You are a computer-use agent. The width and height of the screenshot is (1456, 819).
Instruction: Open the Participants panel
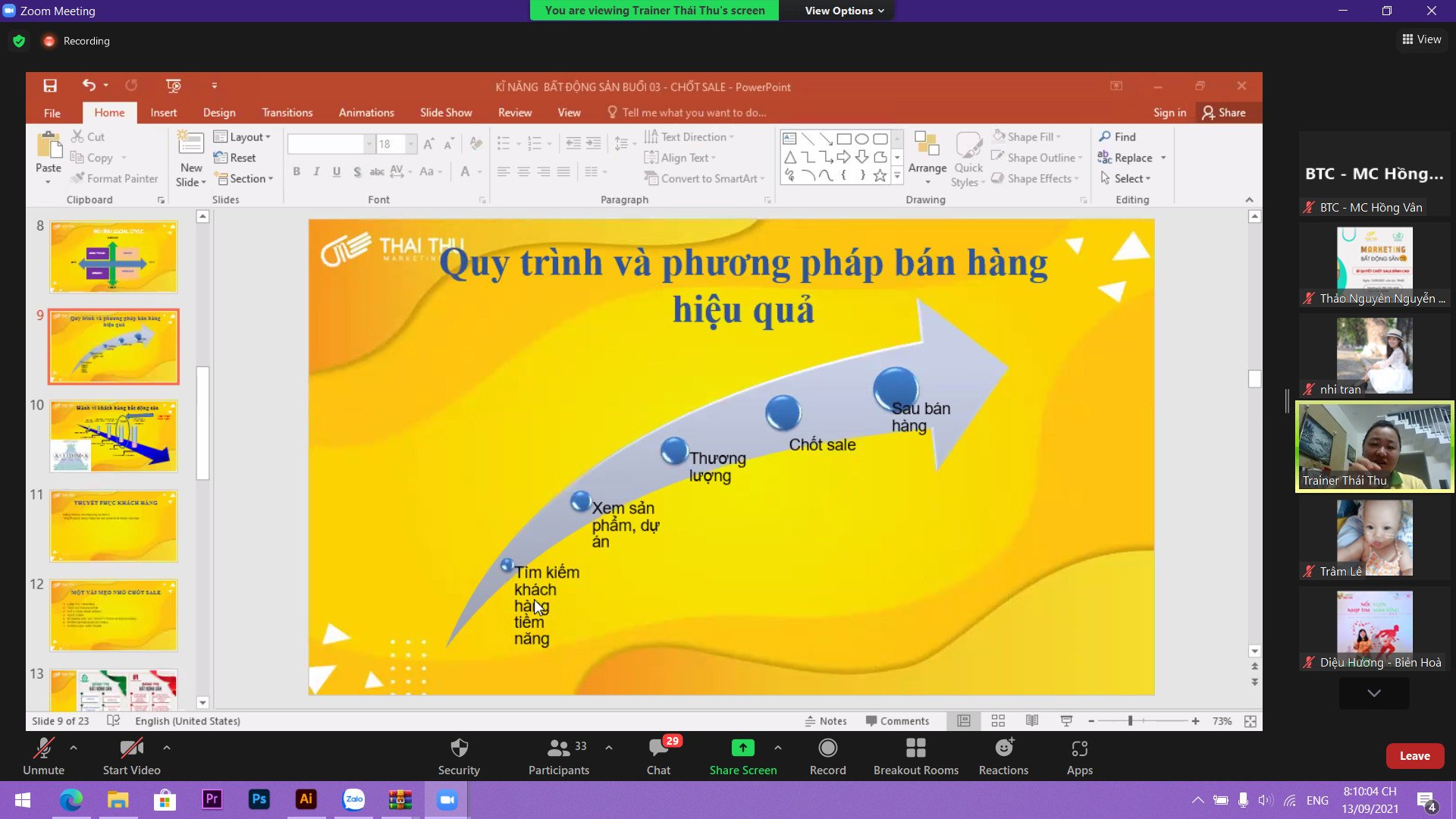click(x=559, y=755)
